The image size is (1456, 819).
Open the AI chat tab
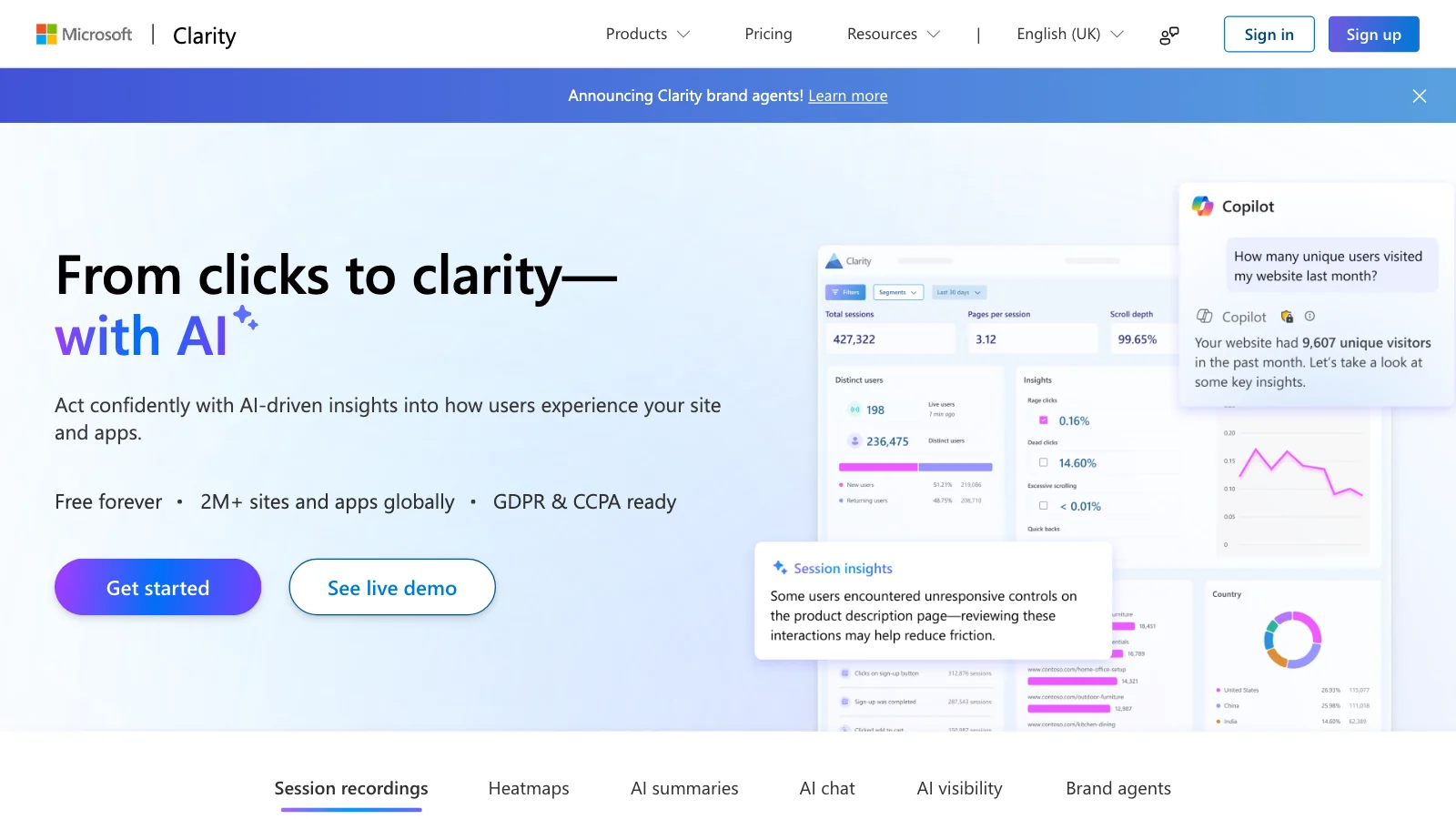tap(827, 789)
